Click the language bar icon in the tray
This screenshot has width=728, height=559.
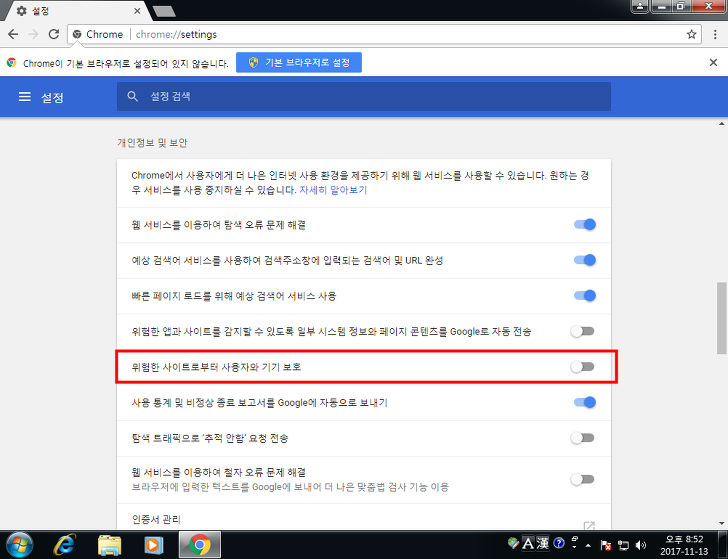pos(513,542)
